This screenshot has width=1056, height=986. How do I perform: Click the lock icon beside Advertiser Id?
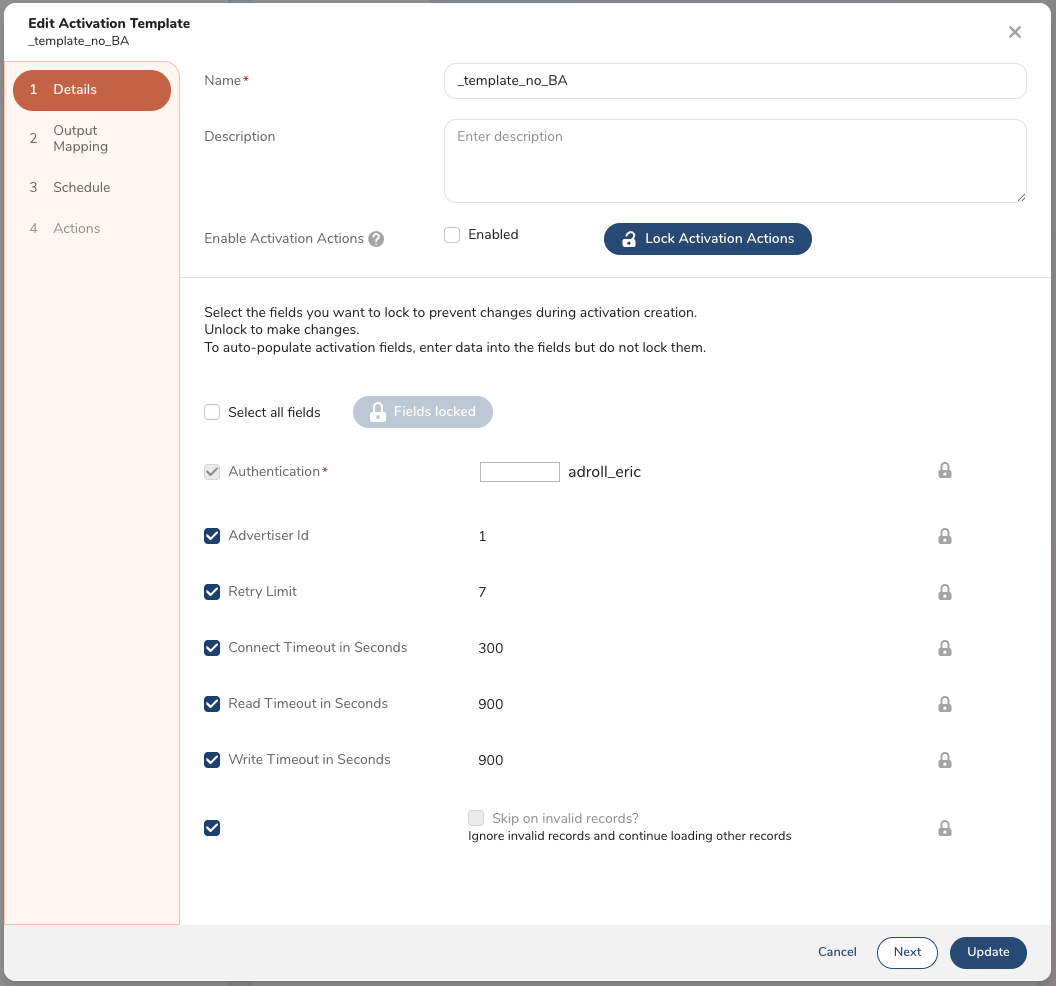944,536
